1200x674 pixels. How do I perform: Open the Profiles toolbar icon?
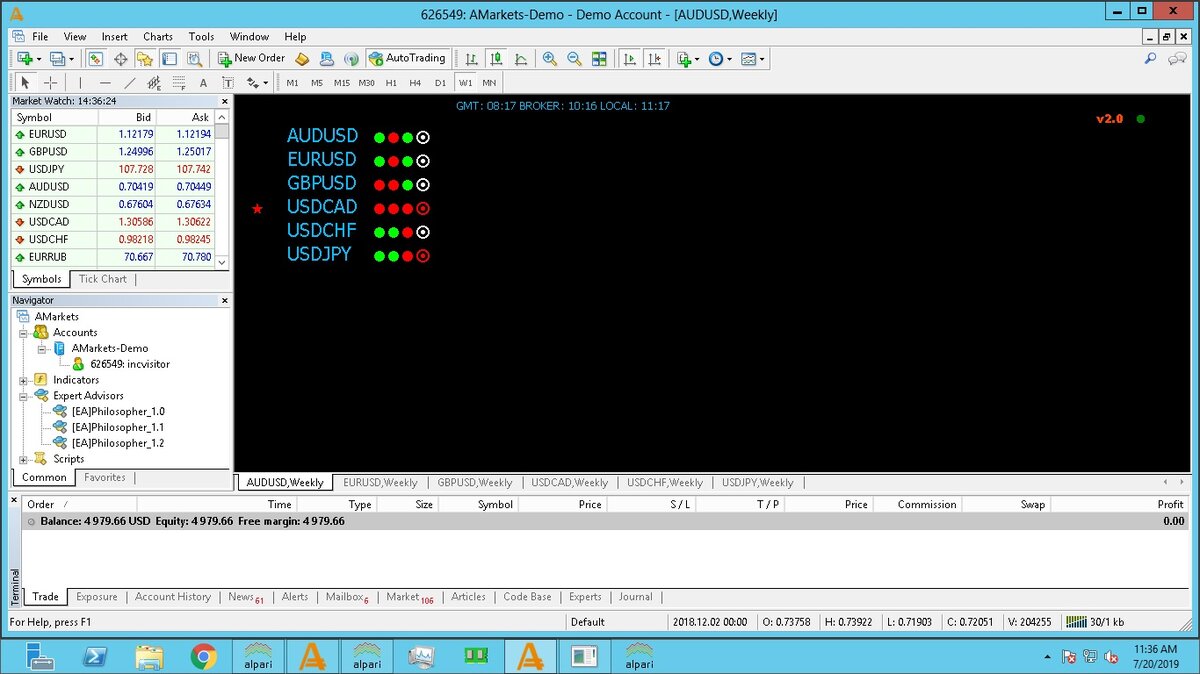click(x=57, y=59)
